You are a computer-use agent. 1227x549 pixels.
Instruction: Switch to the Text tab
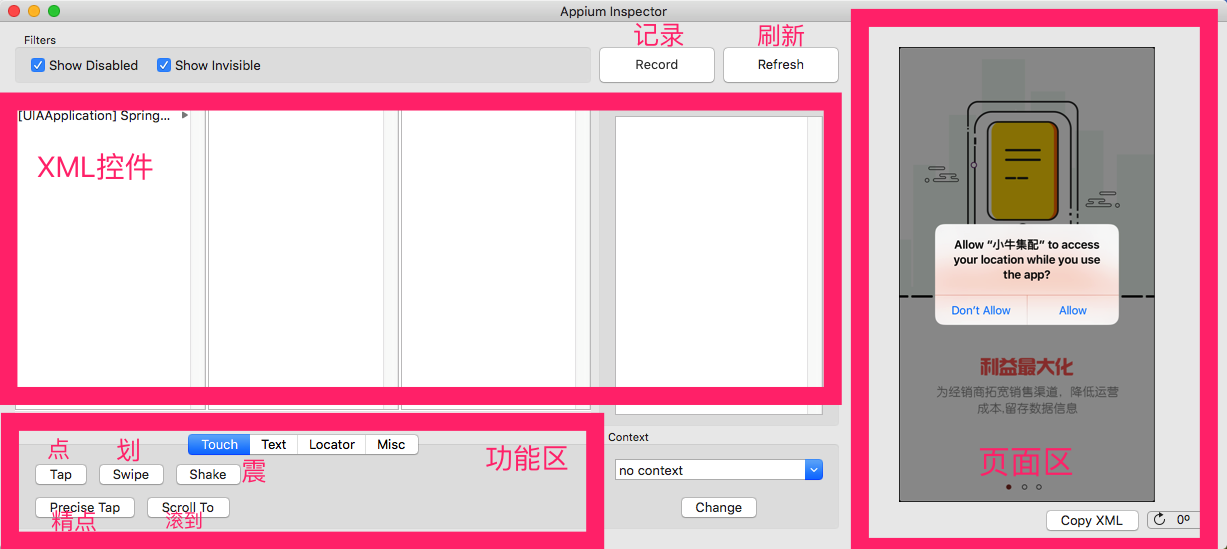click(273, 445)
